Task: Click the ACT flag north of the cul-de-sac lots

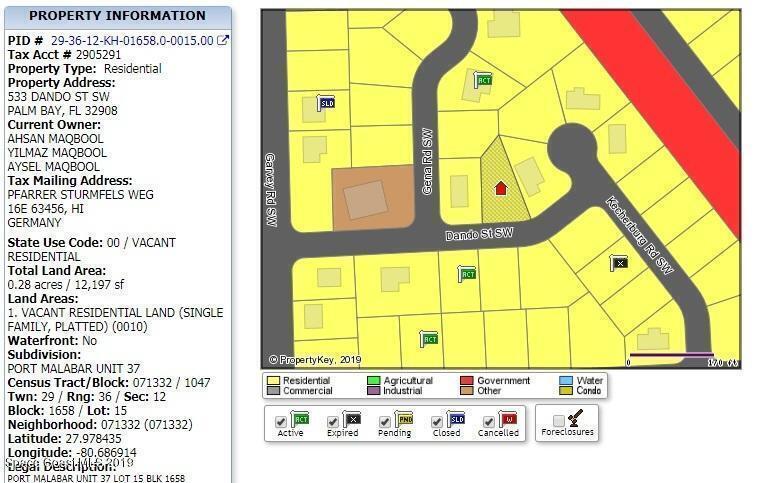Action: point(483,80)
